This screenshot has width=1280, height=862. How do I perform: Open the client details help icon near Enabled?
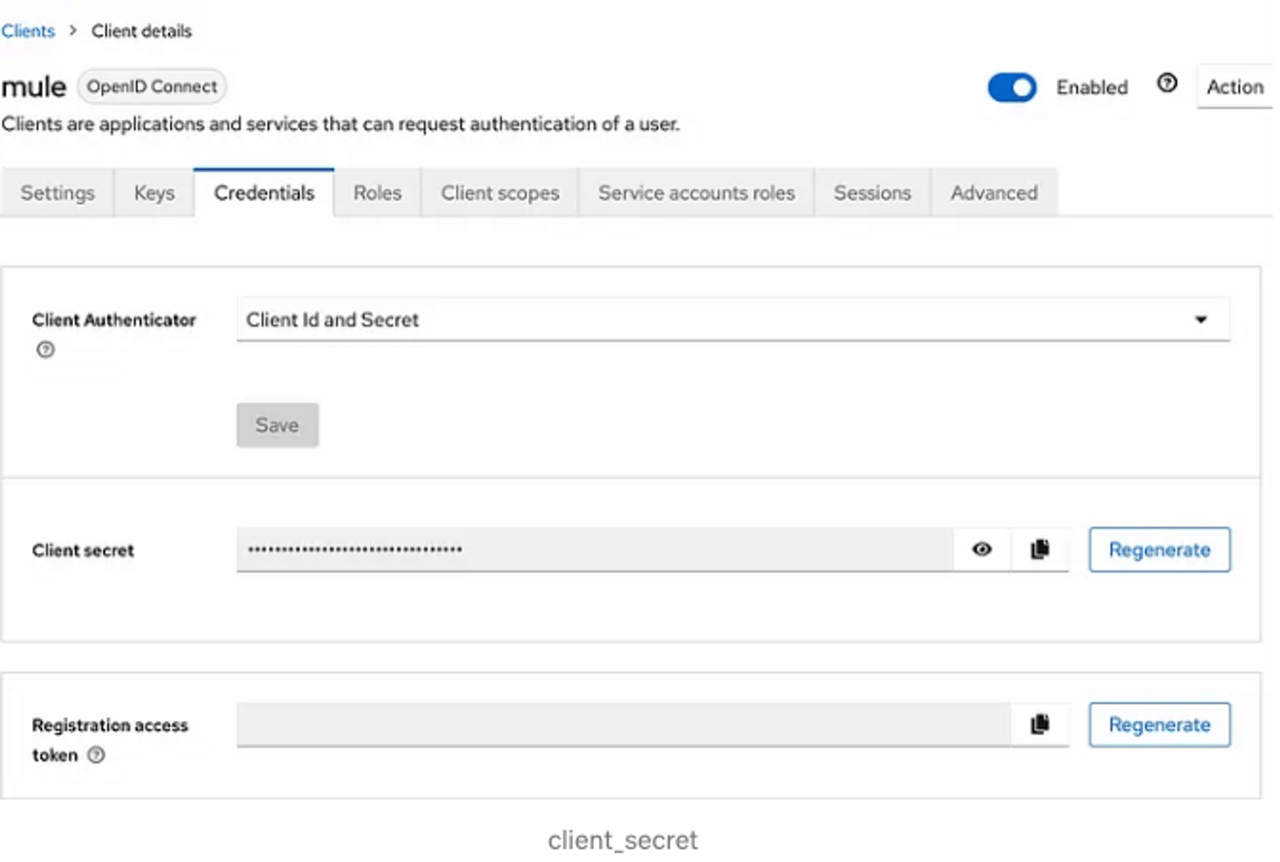coord(1167,84)
